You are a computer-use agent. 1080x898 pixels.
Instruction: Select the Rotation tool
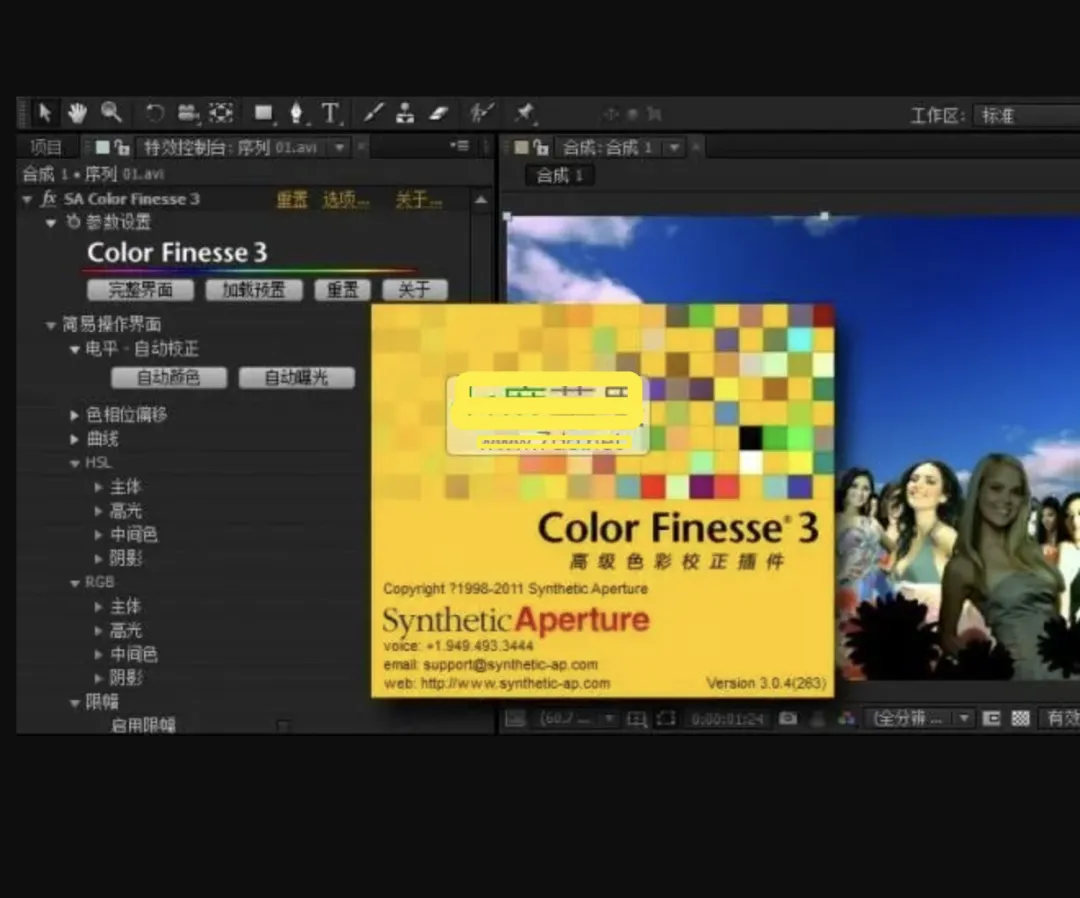(154, 113)
